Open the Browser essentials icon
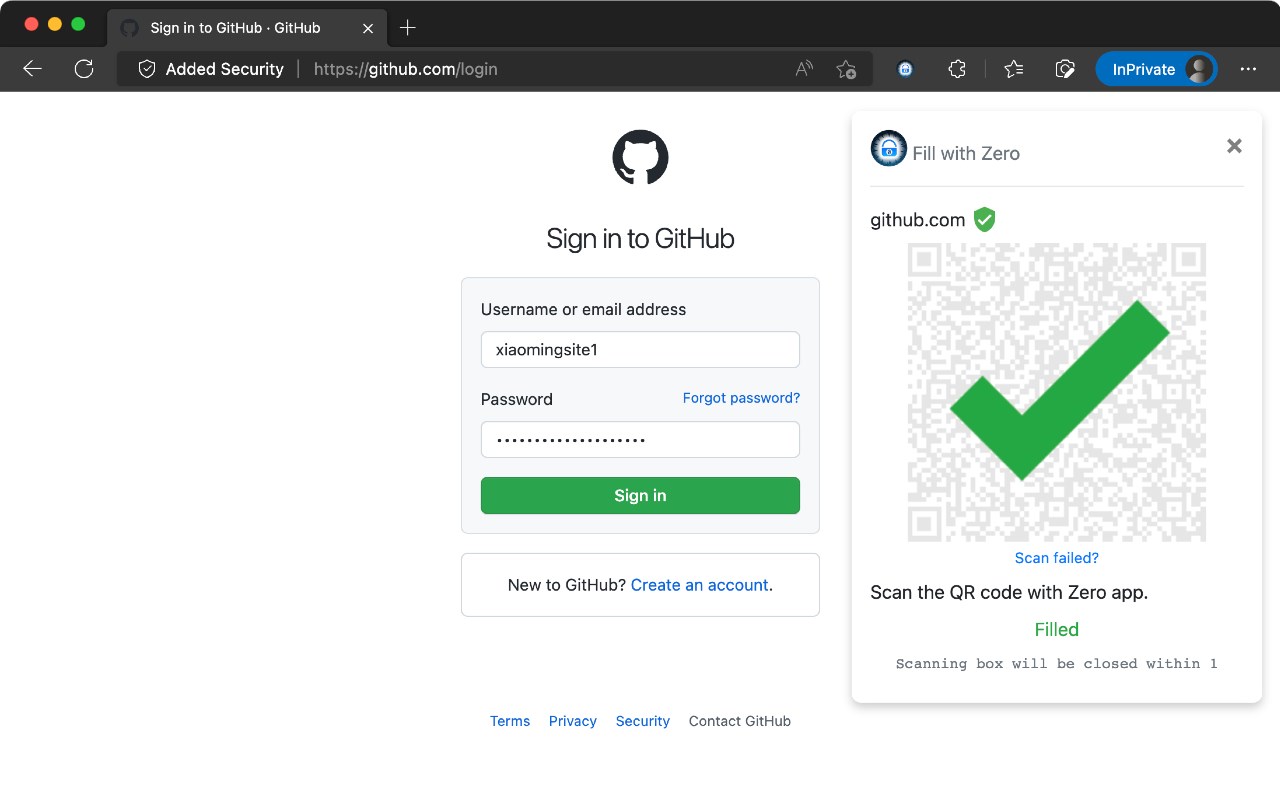This screenshot has width=1280, height=800. pyautogui.click(x=1065, y=69)
